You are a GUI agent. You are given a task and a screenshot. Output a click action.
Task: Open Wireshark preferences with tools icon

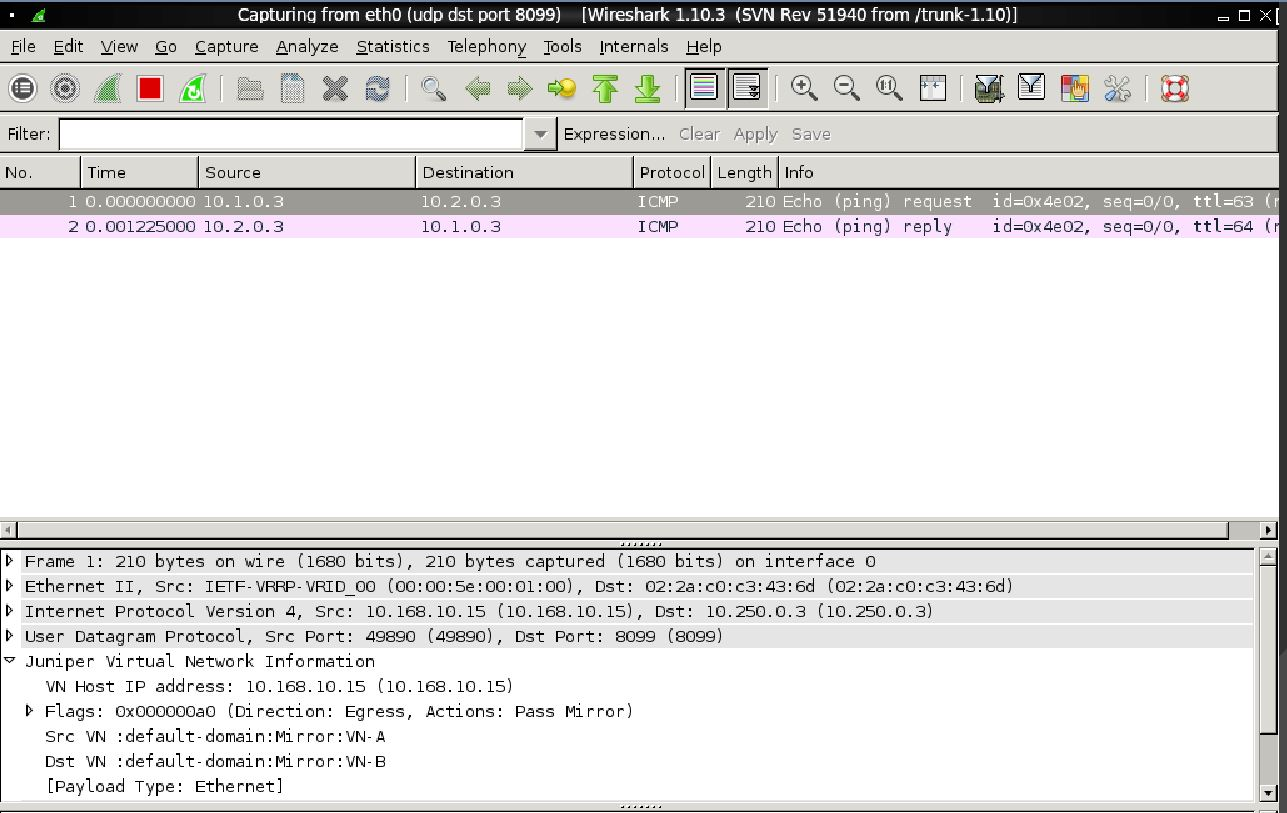pos(1117,89)
